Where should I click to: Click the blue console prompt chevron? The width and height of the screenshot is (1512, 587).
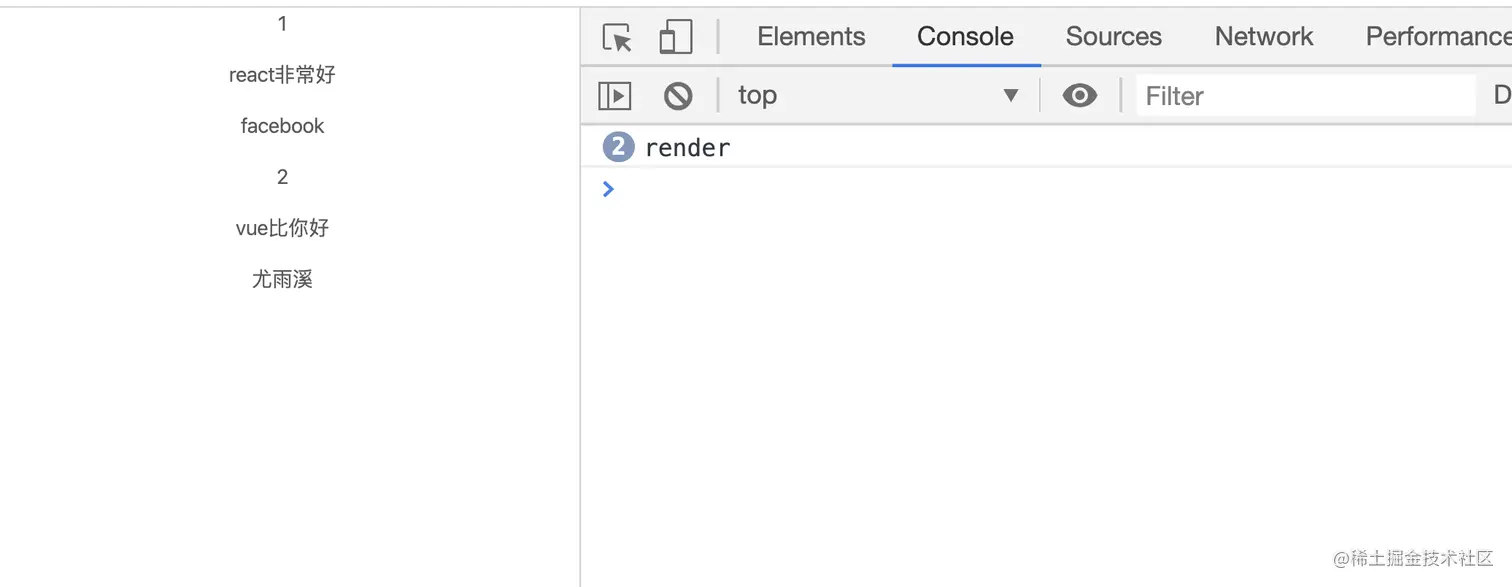[608, 188]
